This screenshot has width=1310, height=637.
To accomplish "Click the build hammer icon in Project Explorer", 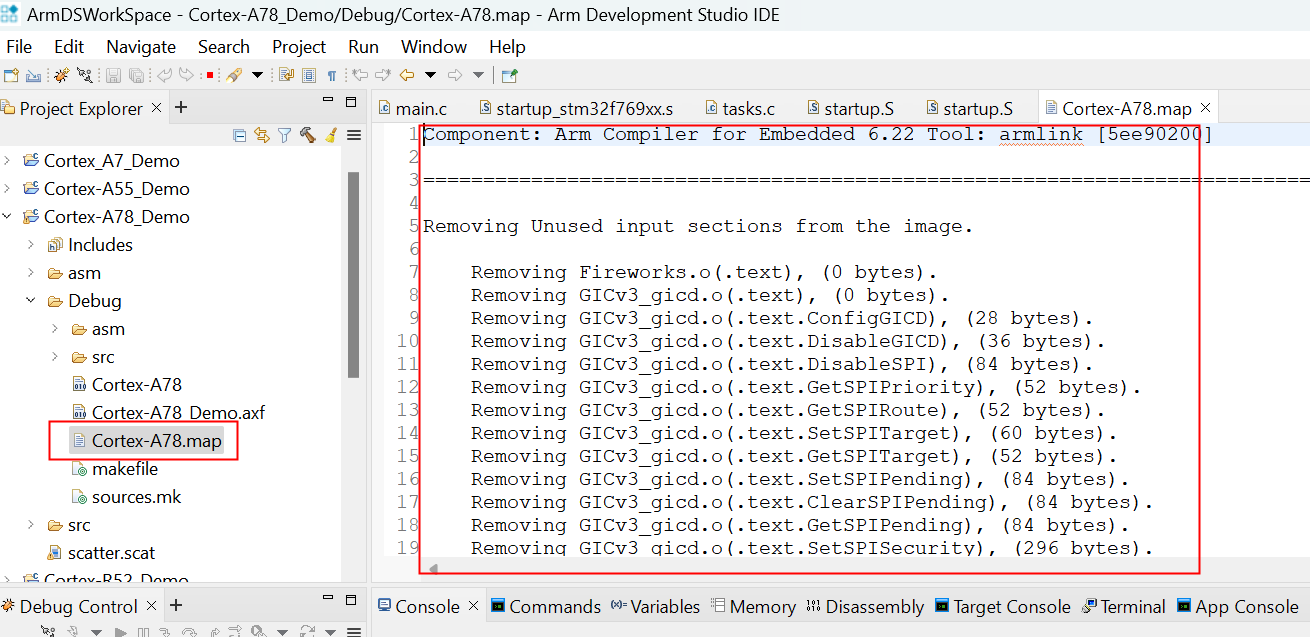I will (308, 135).
